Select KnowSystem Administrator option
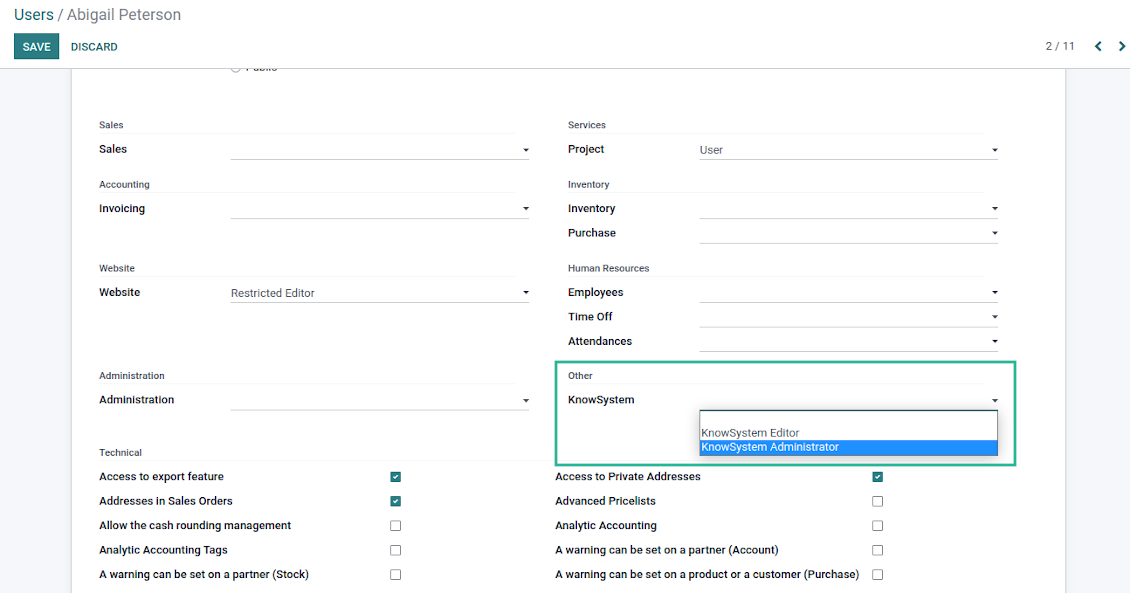 click(x=848, y=447)
